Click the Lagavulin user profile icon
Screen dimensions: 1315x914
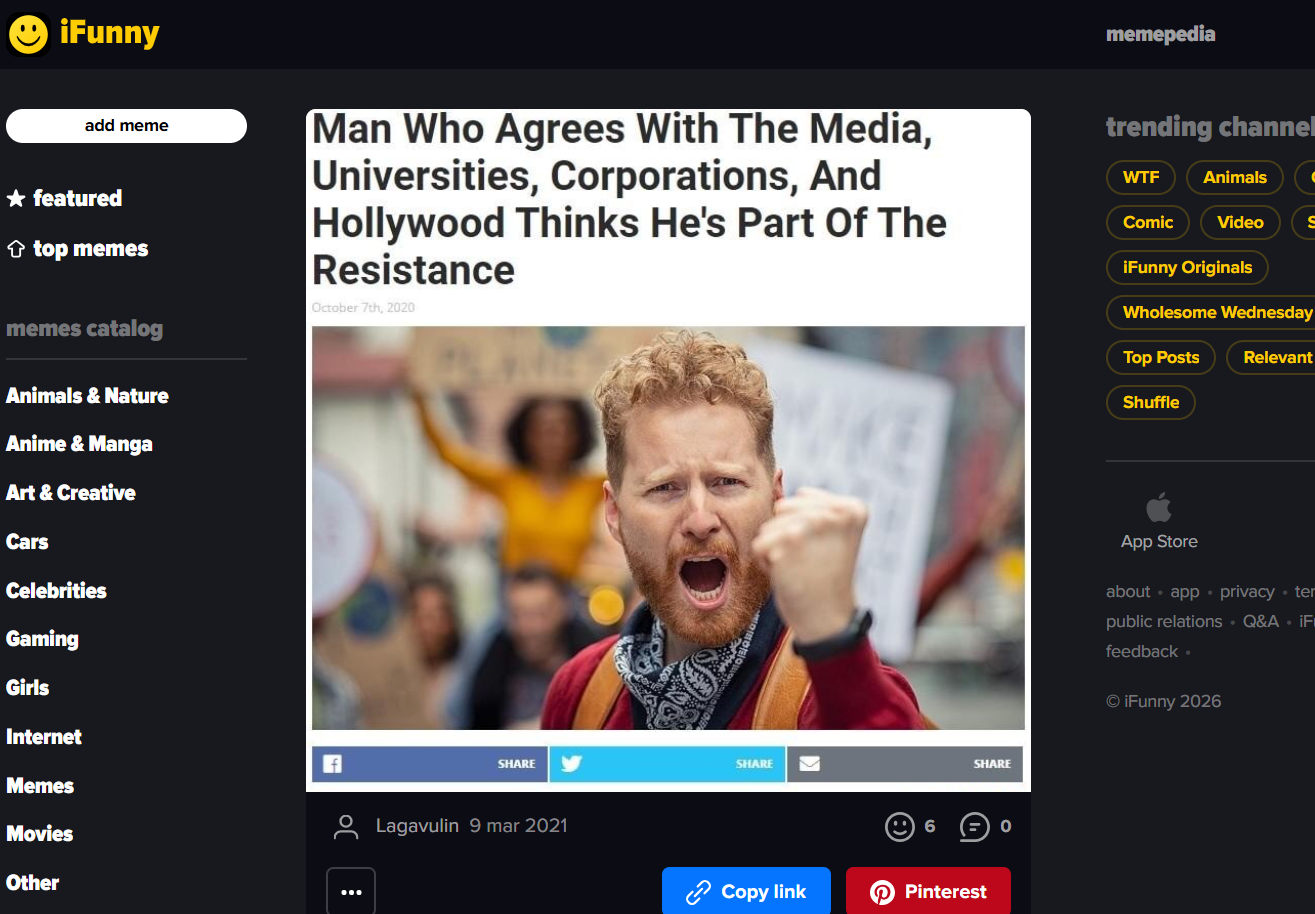point(346,826)
